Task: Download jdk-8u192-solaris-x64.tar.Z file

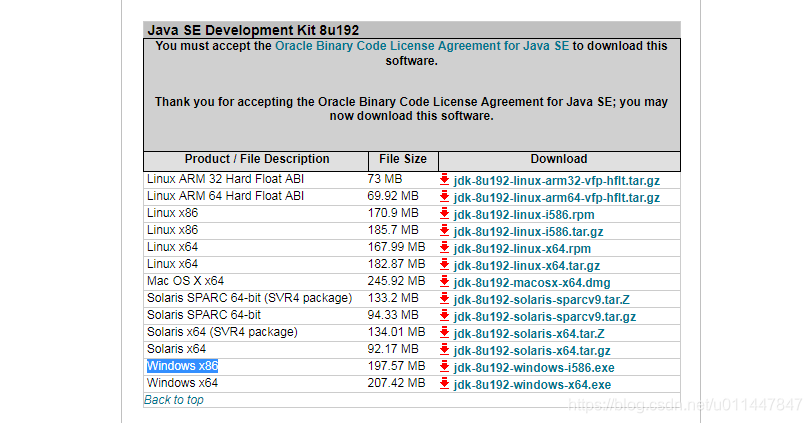Action: [529, 334]
